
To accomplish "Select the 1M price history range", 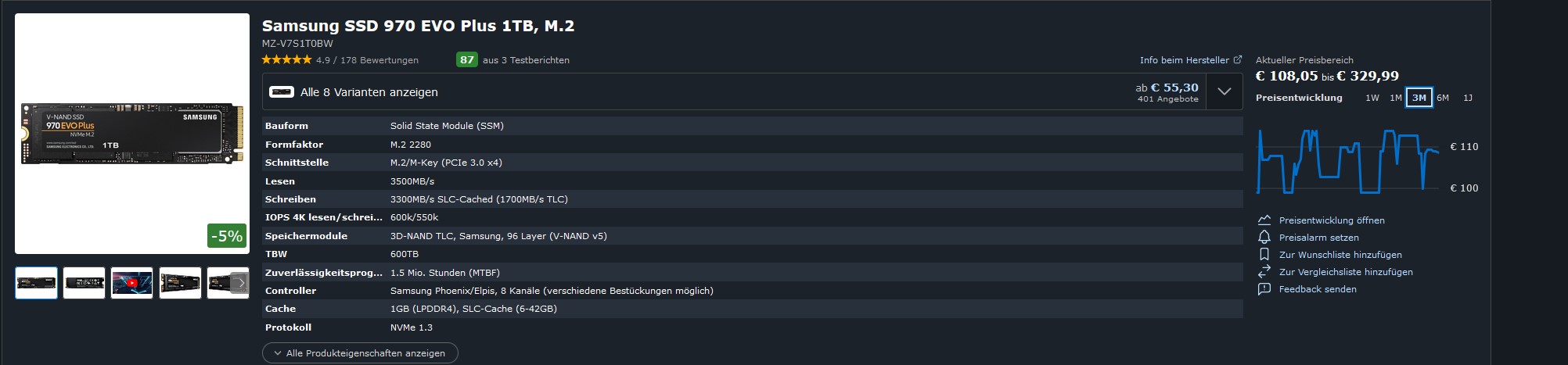I will (x=1396, y=98).
